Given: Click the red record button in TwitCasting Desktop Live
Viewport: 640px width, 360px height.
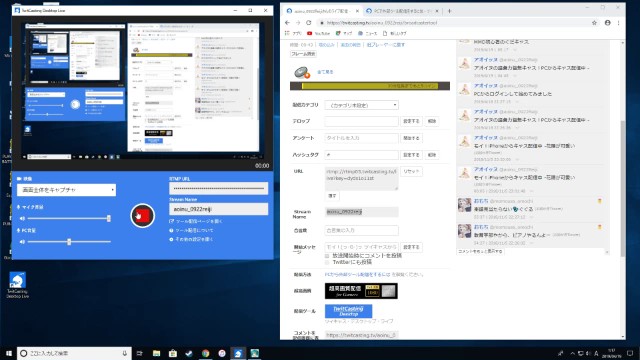Looking at the screenshot, I should pyautogui.click(x=142, y=216).
